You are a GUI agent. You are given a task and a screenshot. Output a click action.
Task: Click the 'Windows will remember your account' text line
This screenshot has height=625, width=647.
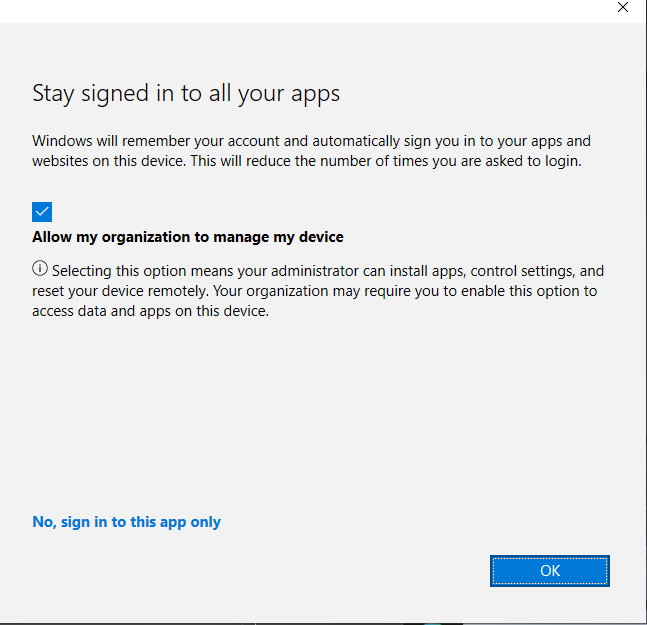[310, 141]
